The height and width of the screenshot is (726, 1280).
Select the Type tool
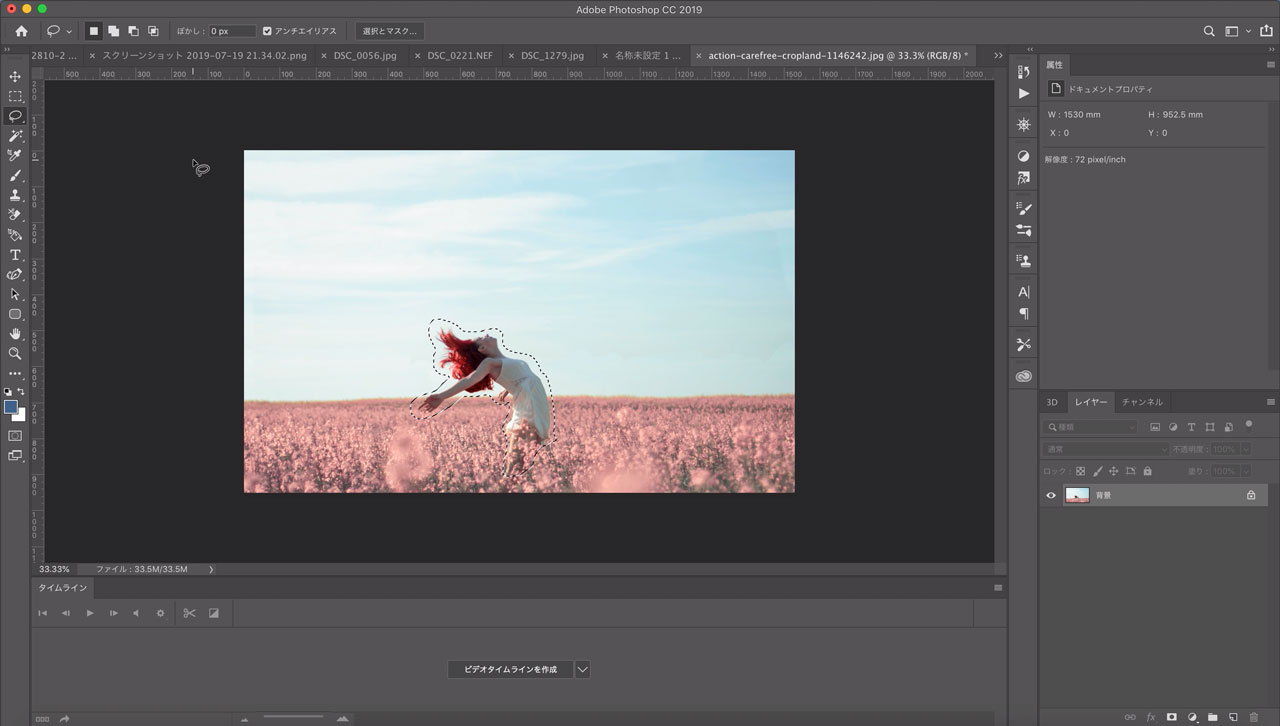(15, 255)
